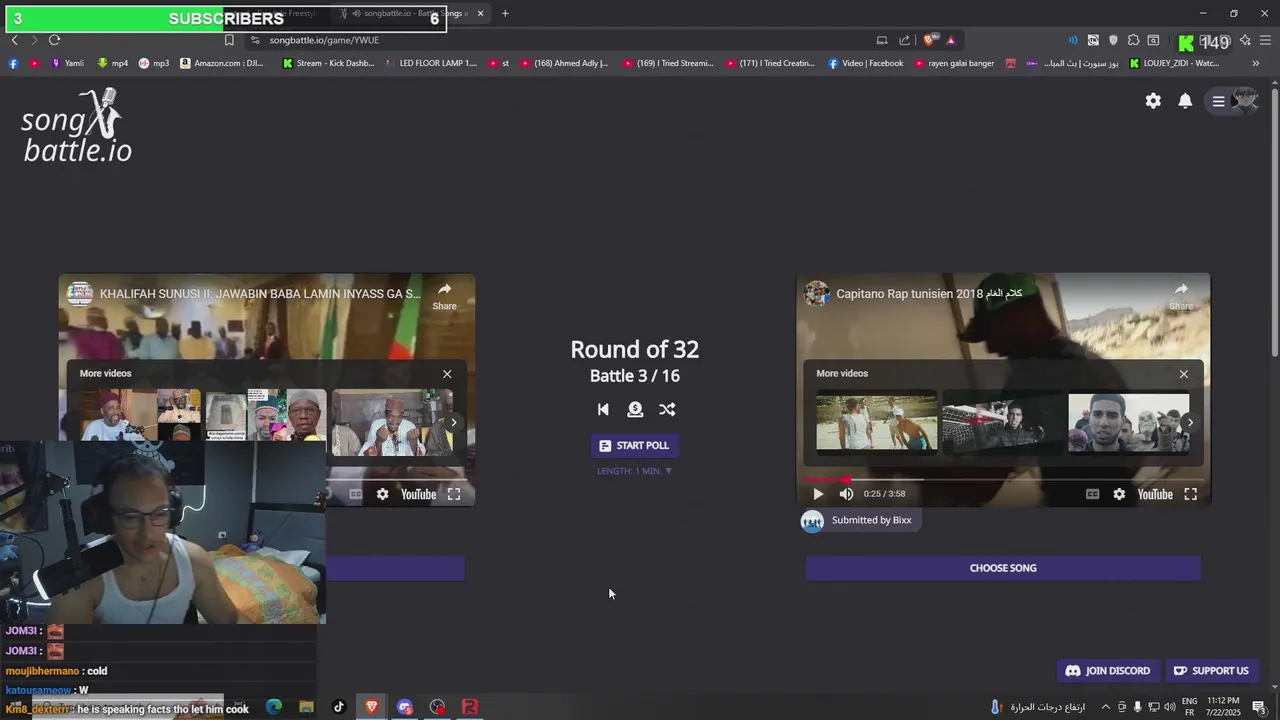Open the Capitano Rap tunisien video title
Viewport: 1280px width, 720px height.
pyautogui.click(x=929, y=294)
